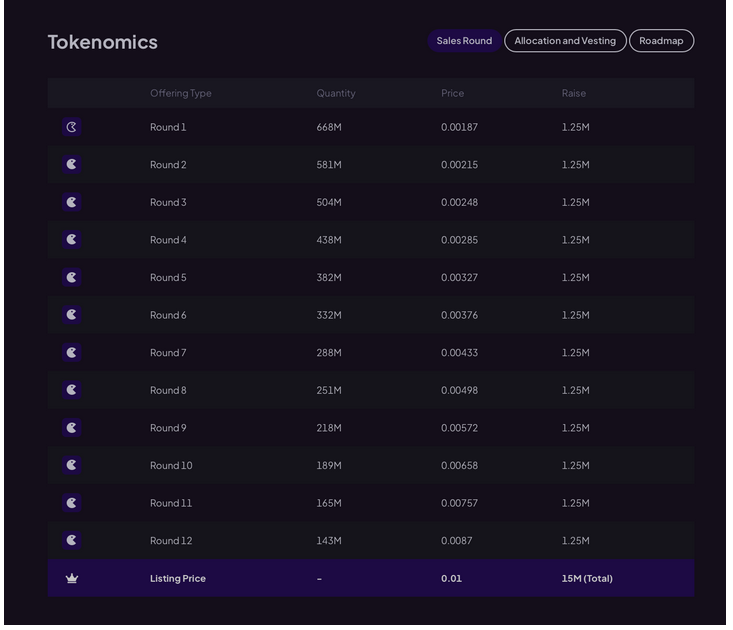Click the Round 8 token icon
The image size is (733, 630).
(71, 390)
